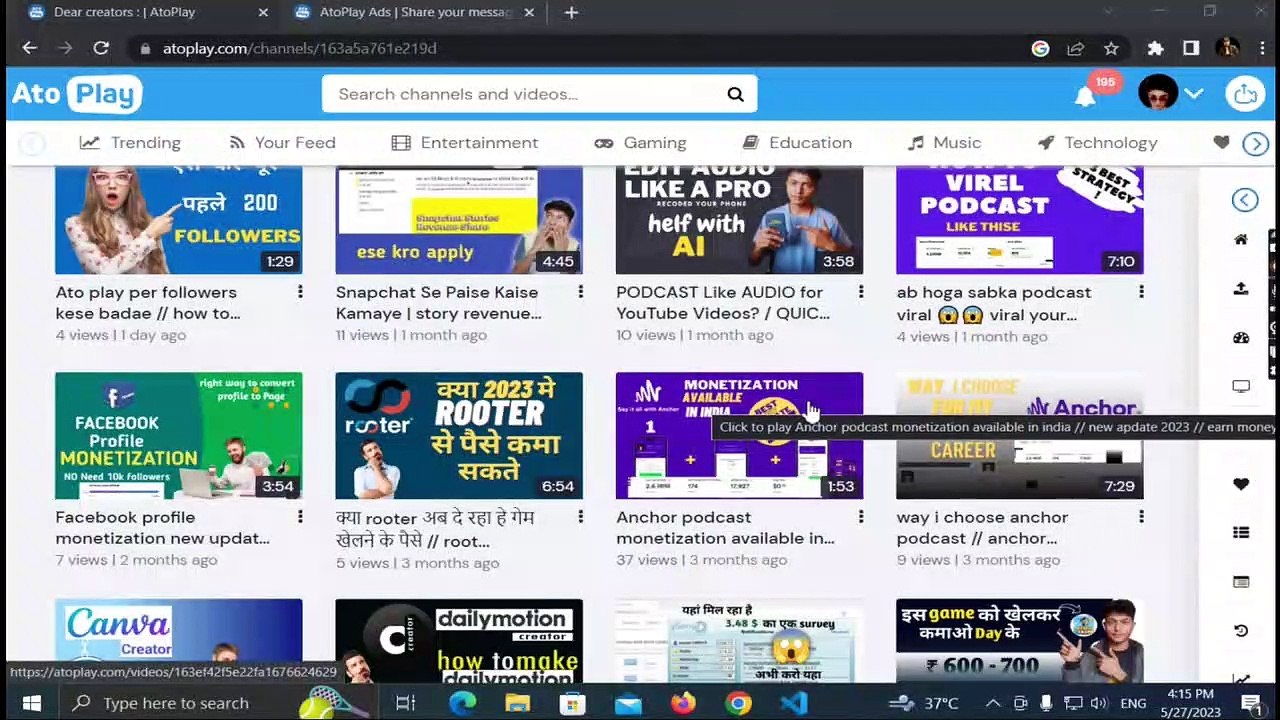Open Chrome extensions puzzle icon

point(1155,48)
